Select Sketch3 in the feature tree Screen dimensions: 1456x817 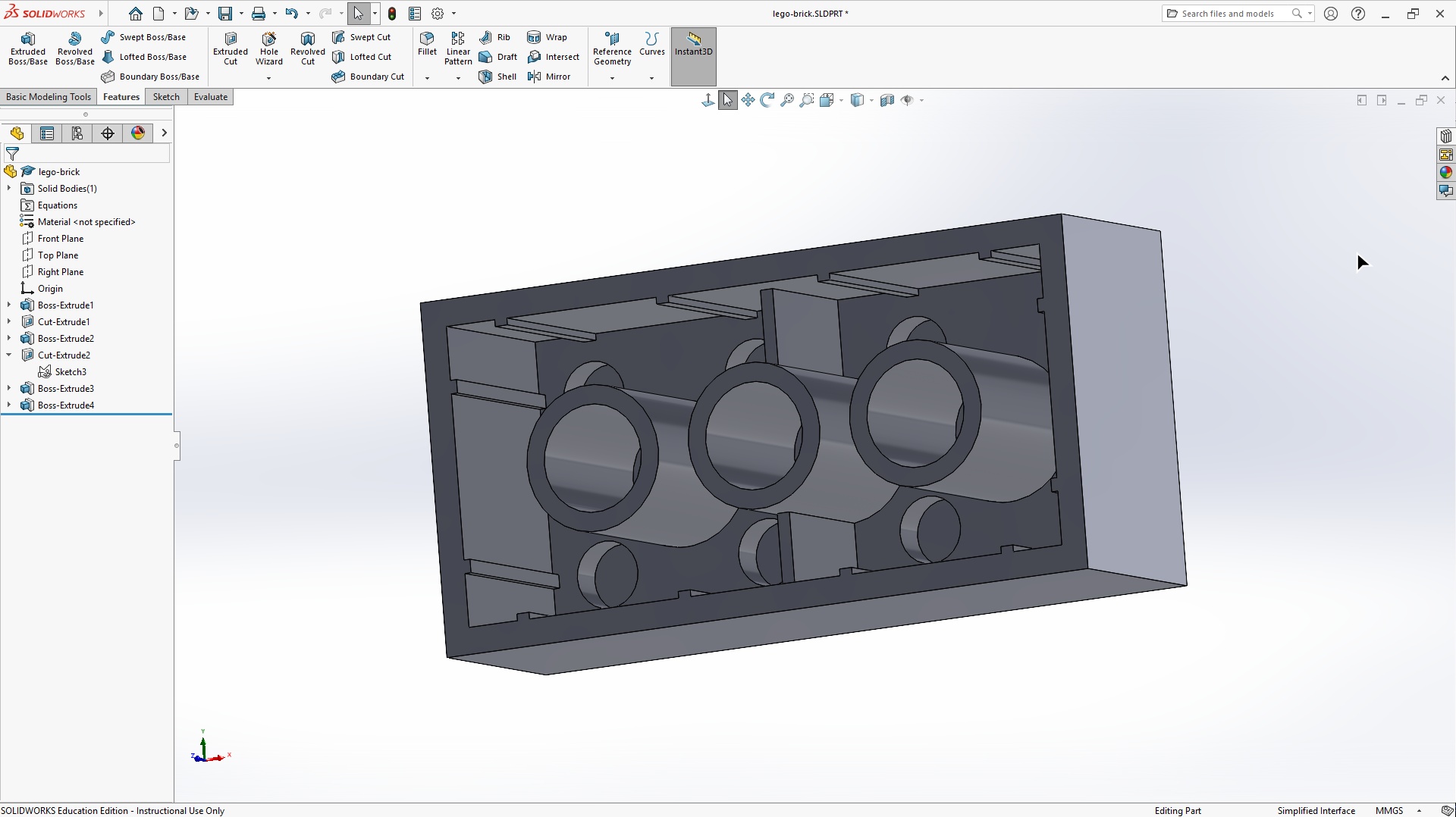click(70, 372)
